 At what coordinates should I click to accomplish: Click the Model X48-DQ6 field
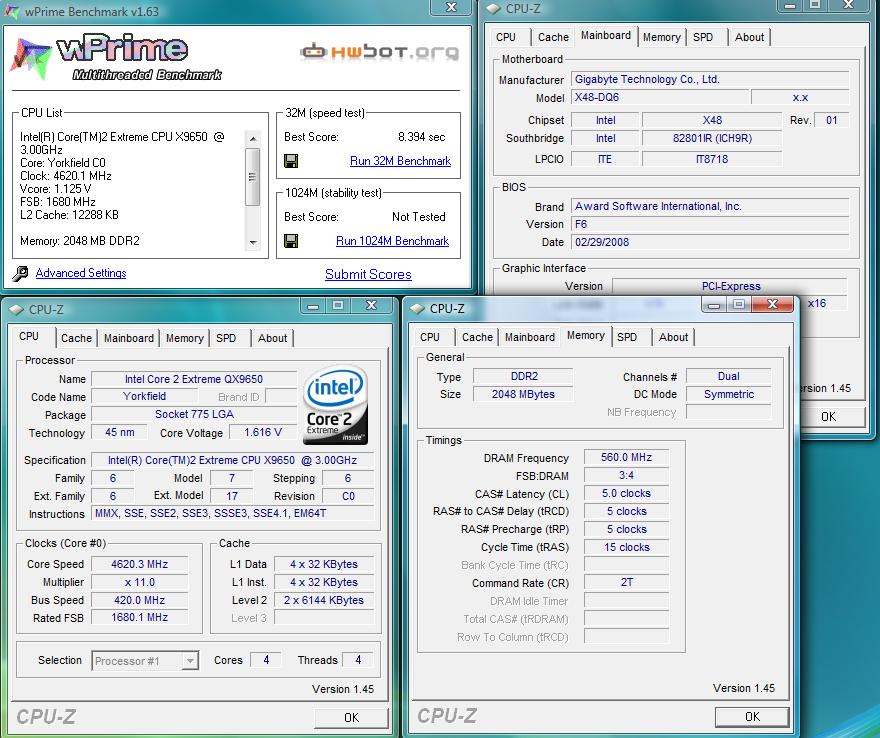[x=659, y=97]
